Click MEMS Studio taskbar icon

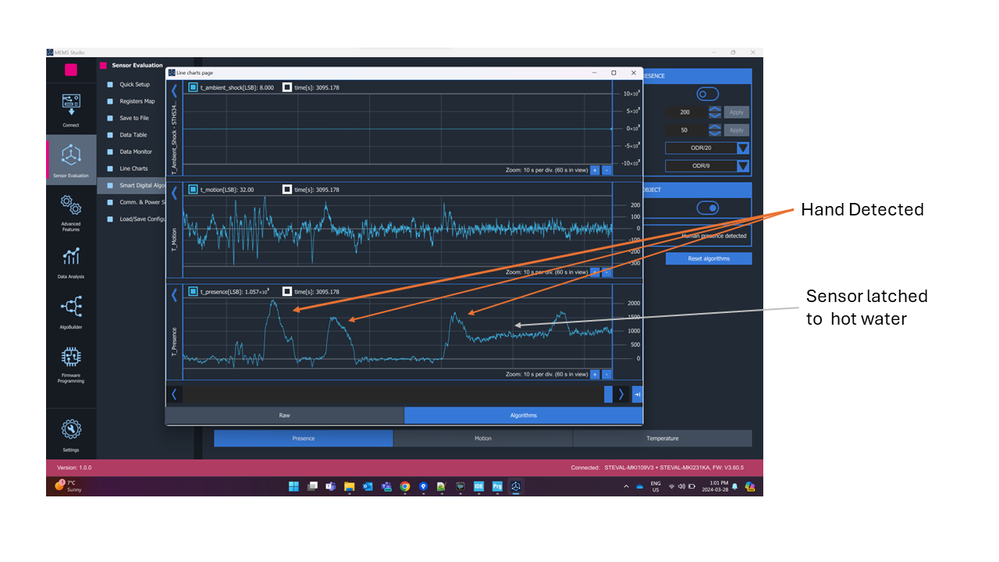pos(516,486)
